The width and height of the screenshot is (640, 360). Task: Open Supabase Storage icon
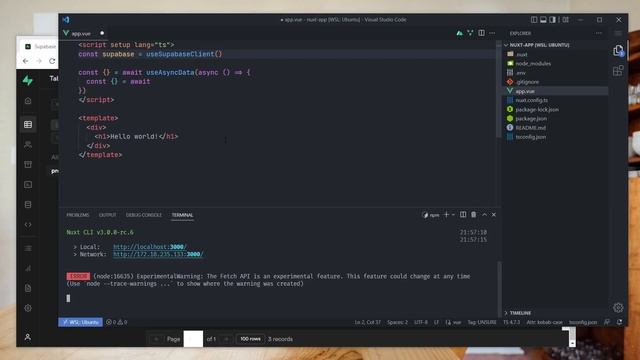coord(28,164)
